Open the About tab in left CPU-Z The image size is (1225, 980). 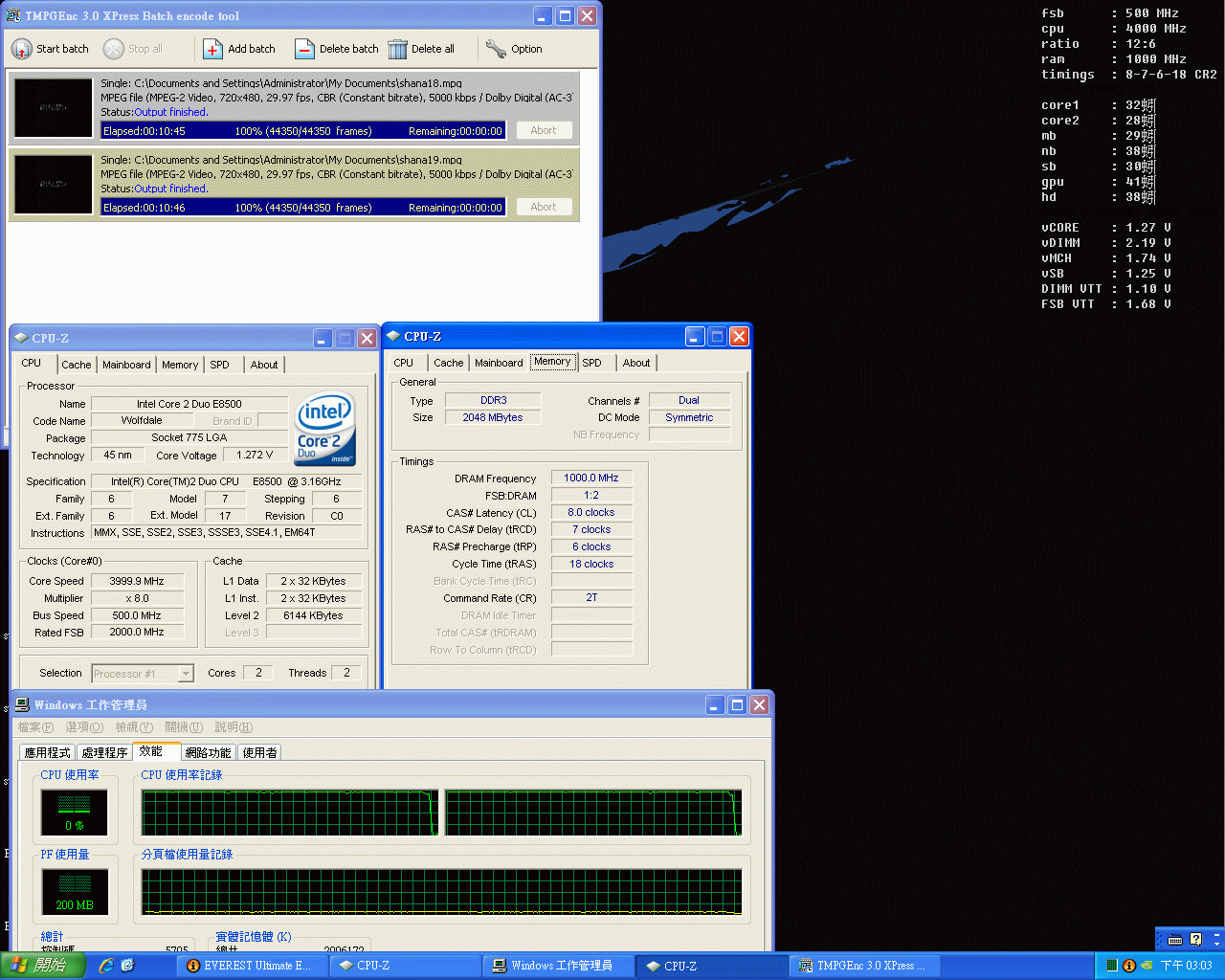(264, 365)
